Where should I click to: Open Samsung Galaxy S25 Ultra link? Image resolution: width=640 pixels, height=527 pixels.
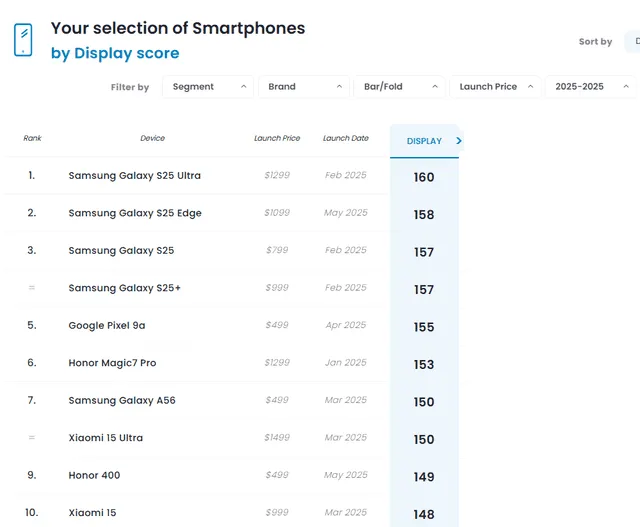[x=134, y=176]
